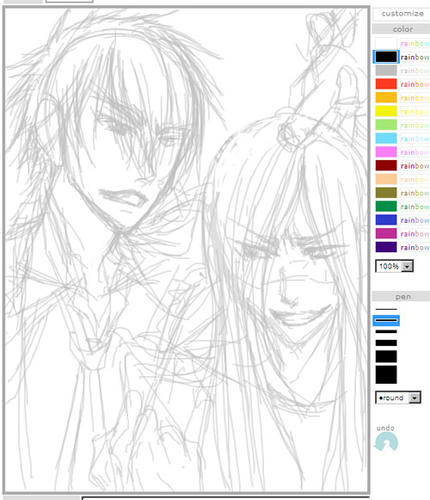Click rainbow link beside dark red swatch
The image size is (430, 500).
click(415, 166)
